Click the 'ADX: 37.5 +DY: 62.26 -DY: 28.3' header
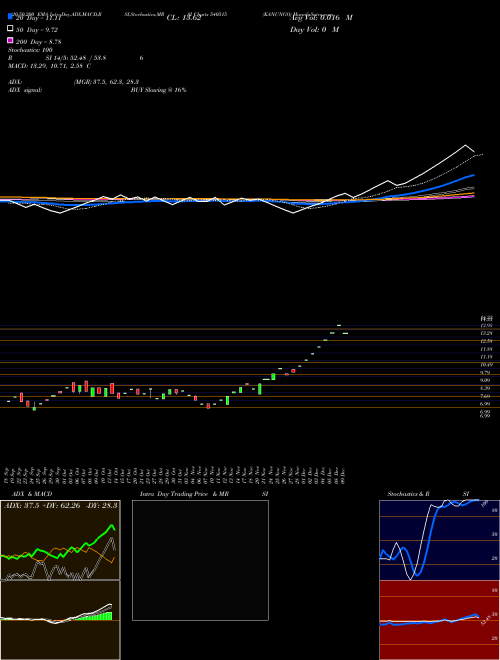500x660 pixels. (x=60, y=506)
